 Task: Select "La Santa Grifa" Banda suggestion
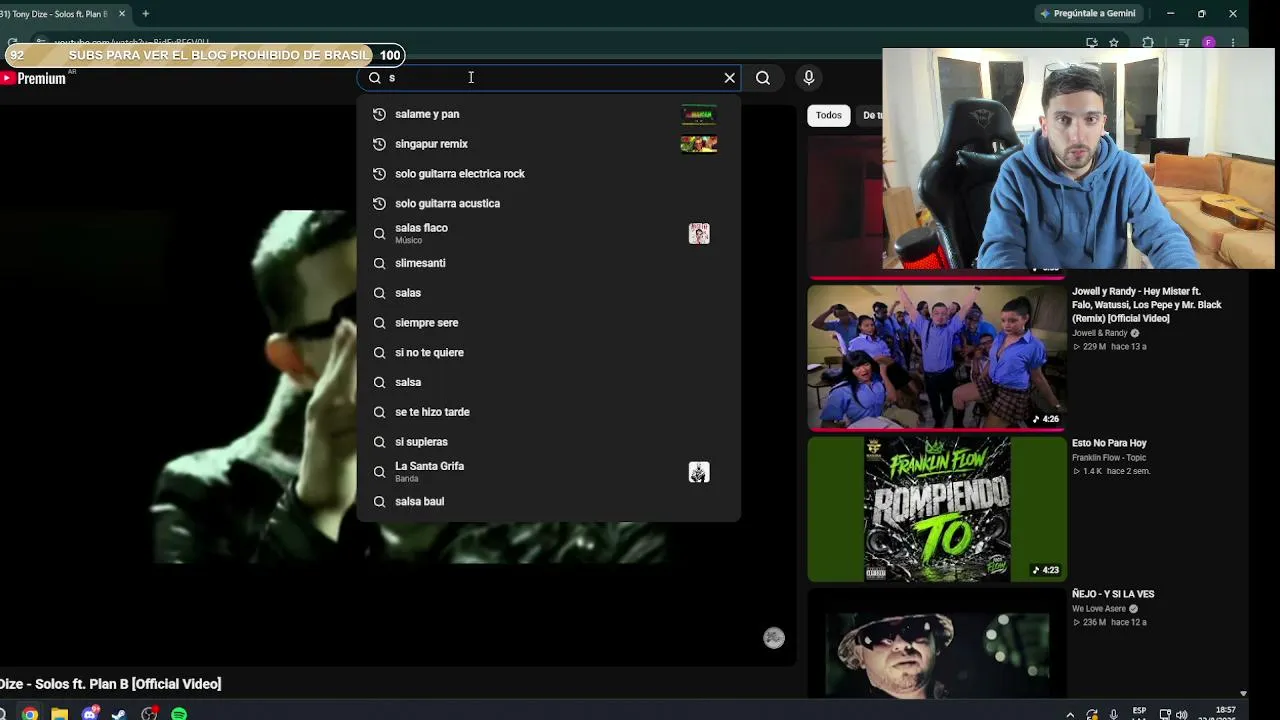(548, 471)
